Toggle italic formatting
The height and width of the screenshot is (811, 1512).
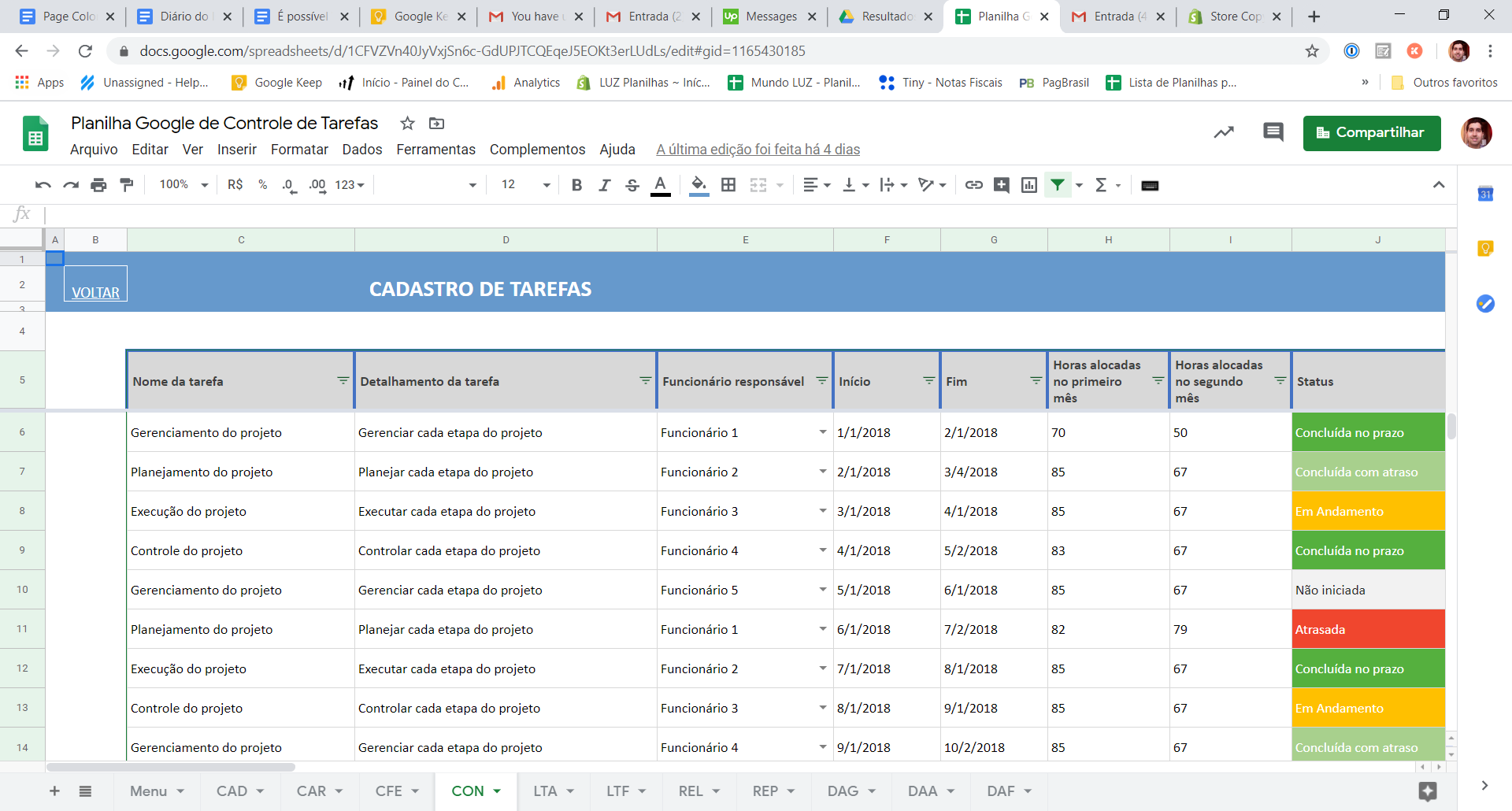pyautogui.click(x=605, y=185)
